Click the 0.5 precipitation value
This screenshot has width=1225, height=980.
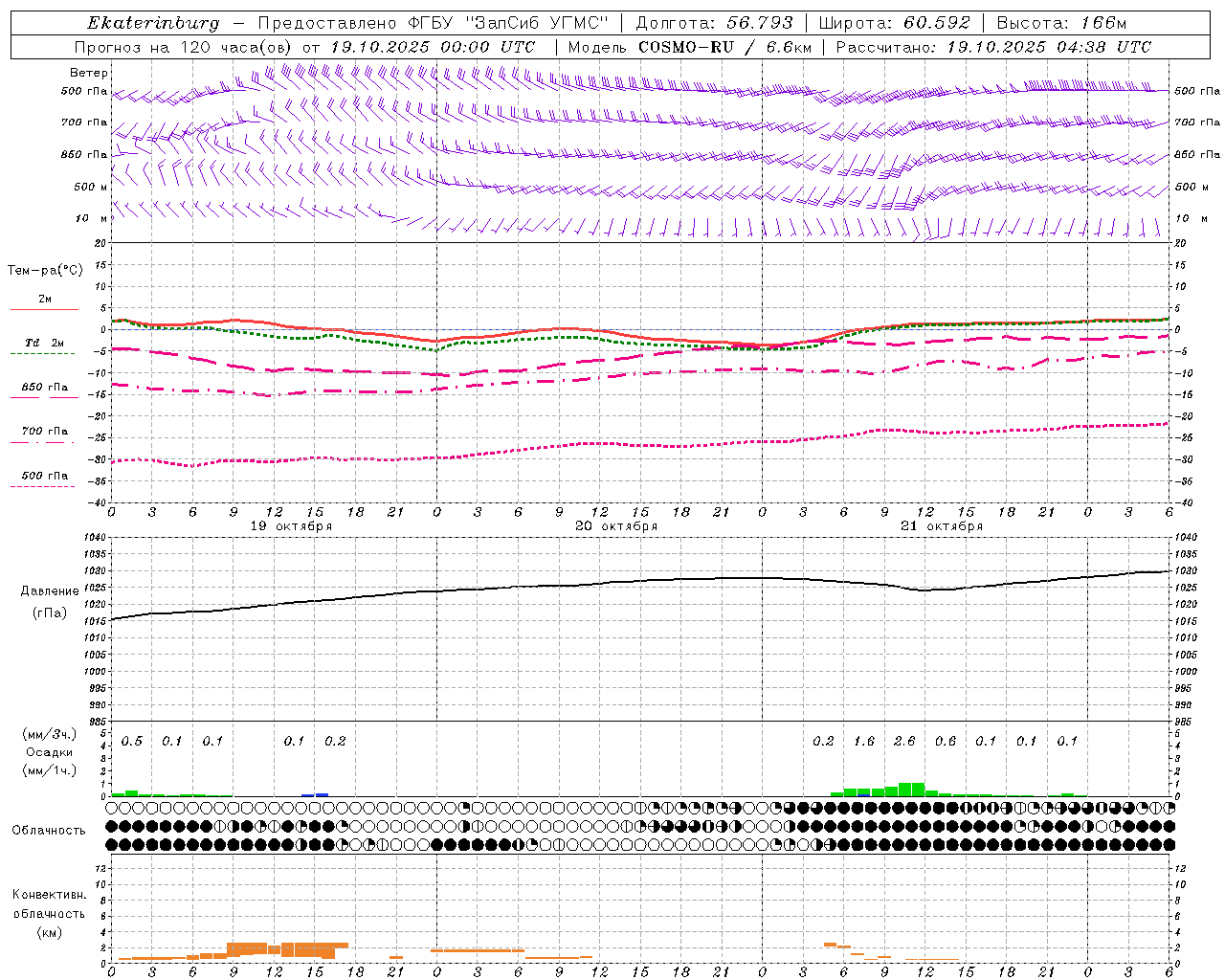[x=132, y=742]
